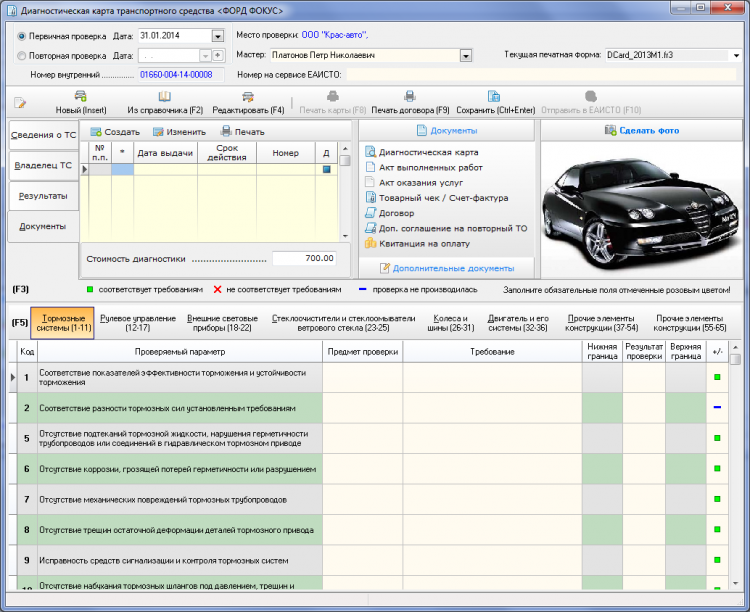Click the blue square in column Д
750x612 pixels.
(326, 169)
